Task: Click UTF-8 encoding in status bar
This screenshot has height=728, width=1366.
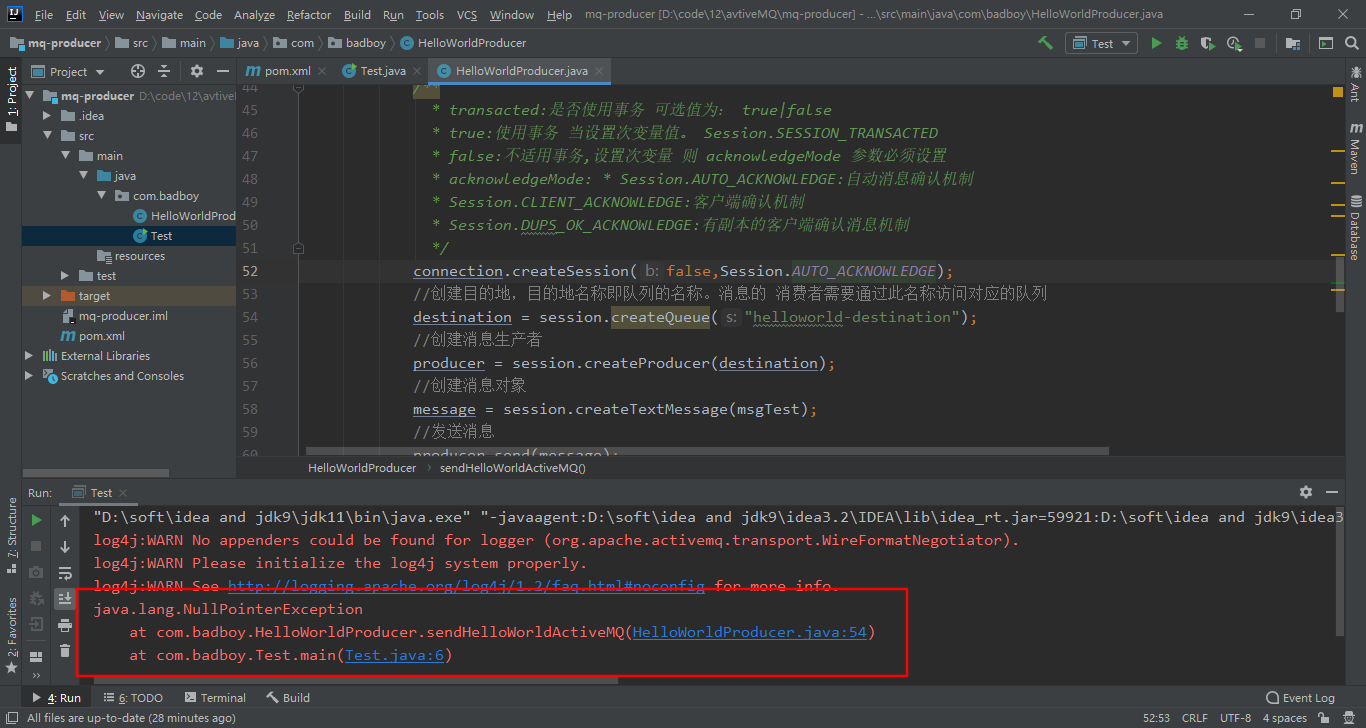Action: [1235, 718]
